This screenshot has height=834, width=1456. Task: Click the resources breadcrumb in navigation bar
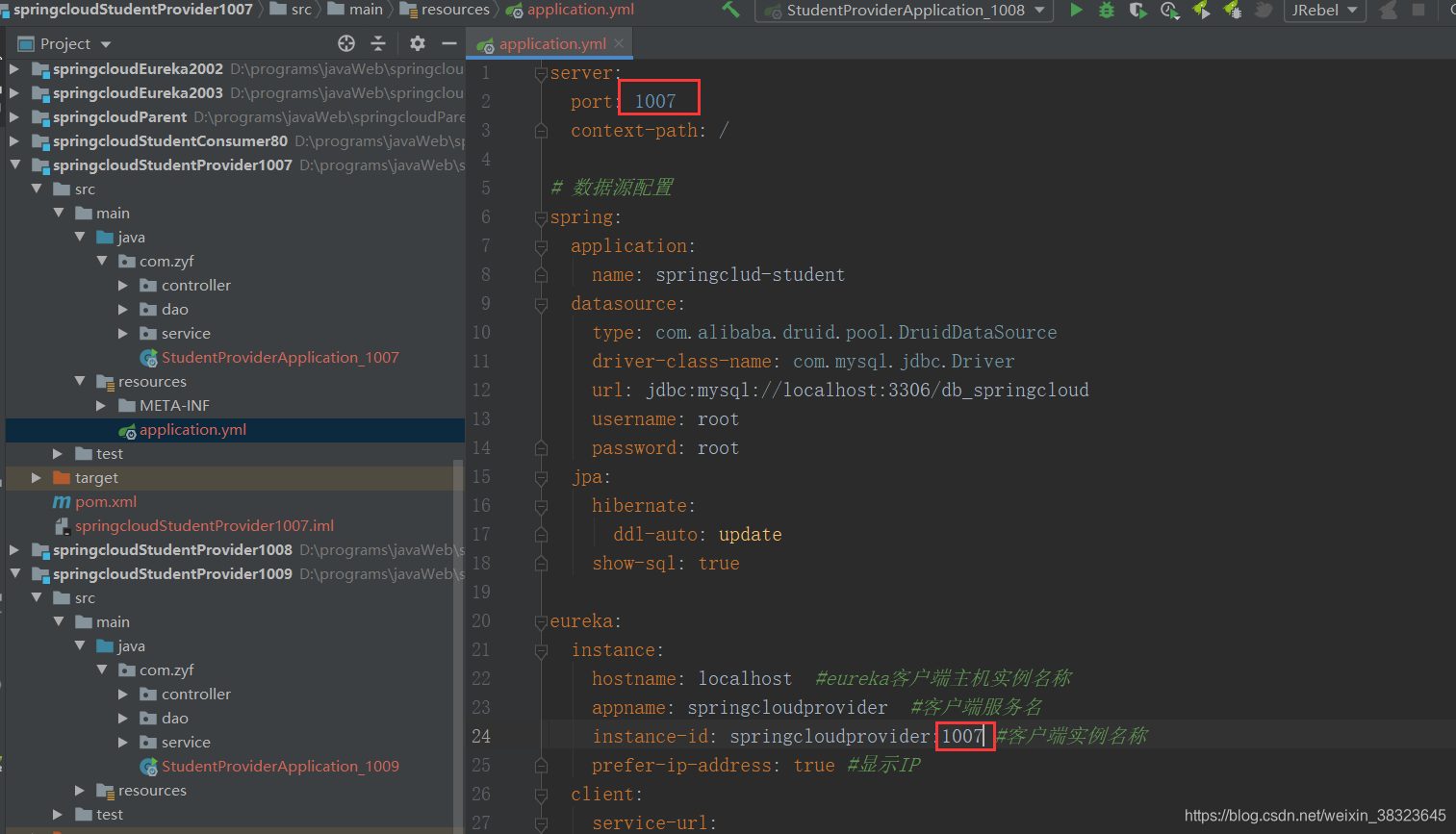point(445,10)
